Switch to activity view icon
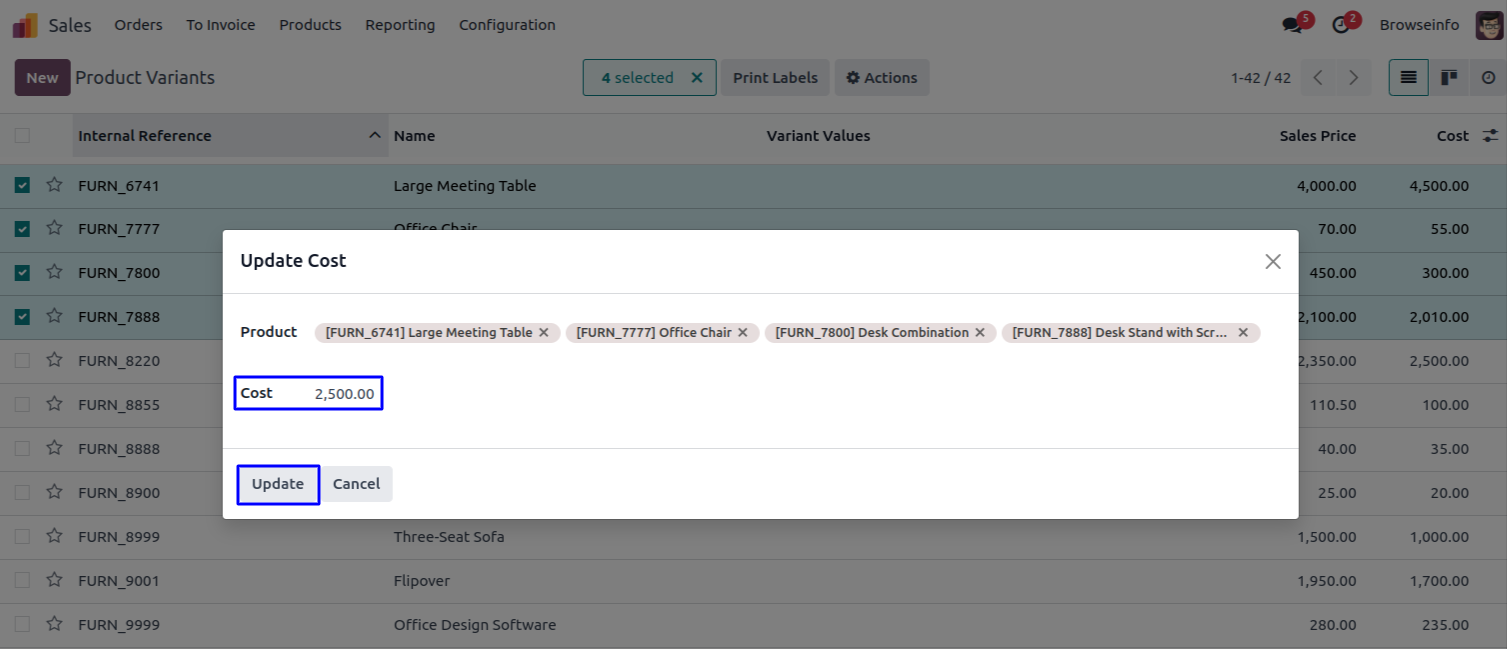The image size is (1507, 649). click(1487, 78)
